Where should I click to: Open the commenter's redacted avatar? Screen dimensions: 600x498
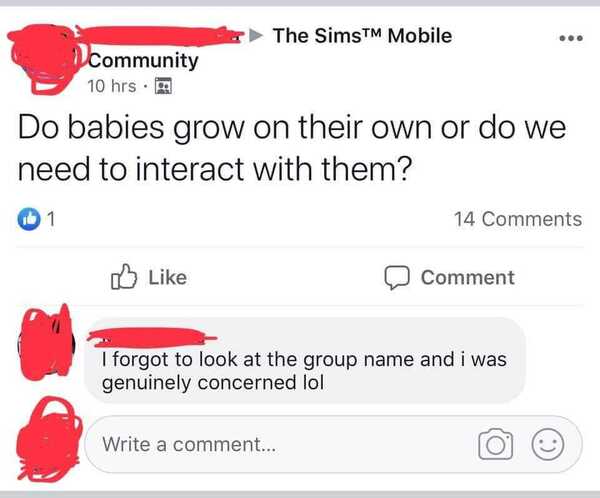46,341
